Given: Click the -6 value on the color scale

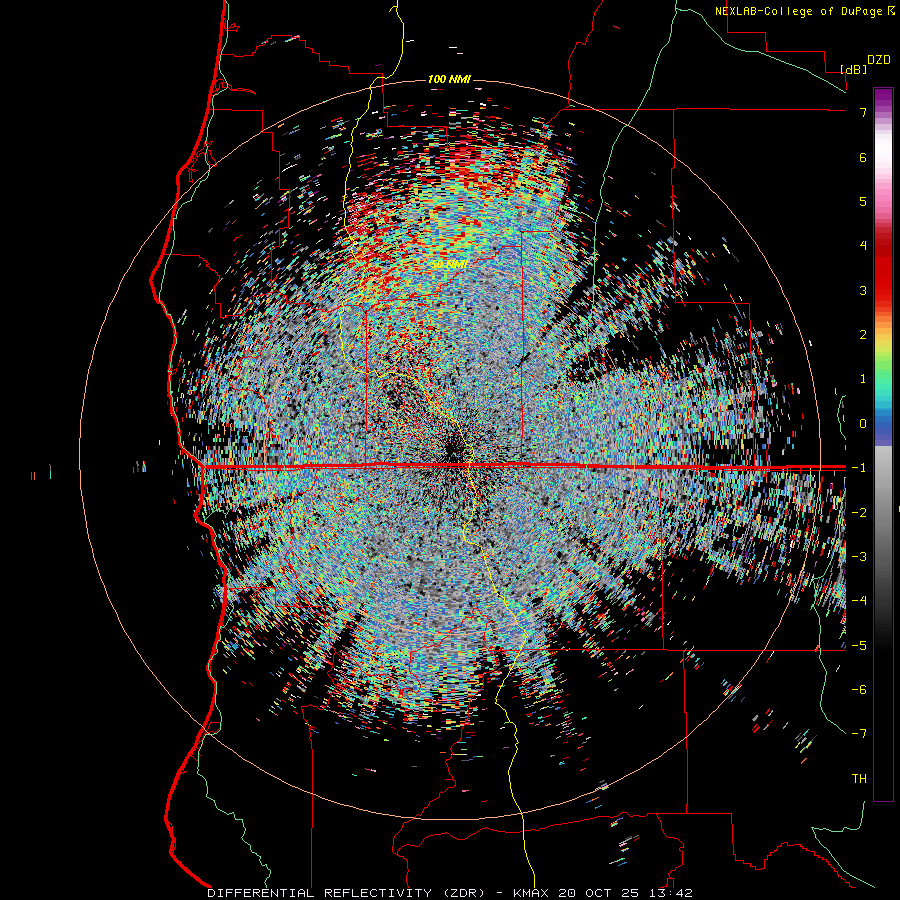Looking at the screenshot, I should [859, 690].
